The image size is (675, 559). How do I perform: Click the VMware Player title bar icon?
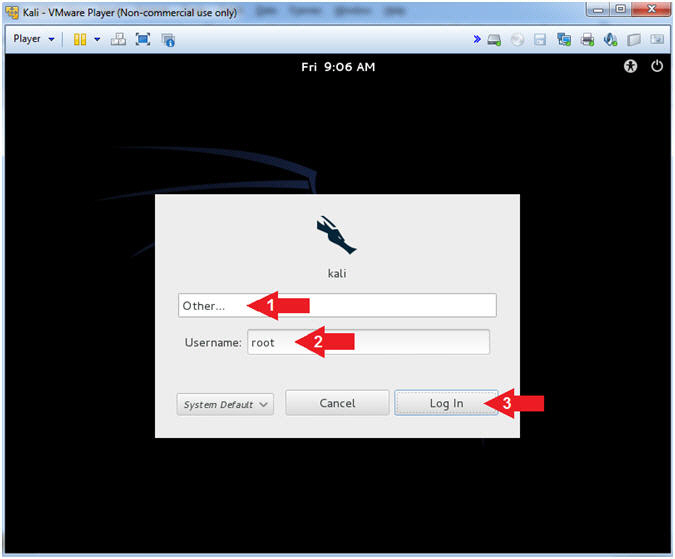pos(12,12)
